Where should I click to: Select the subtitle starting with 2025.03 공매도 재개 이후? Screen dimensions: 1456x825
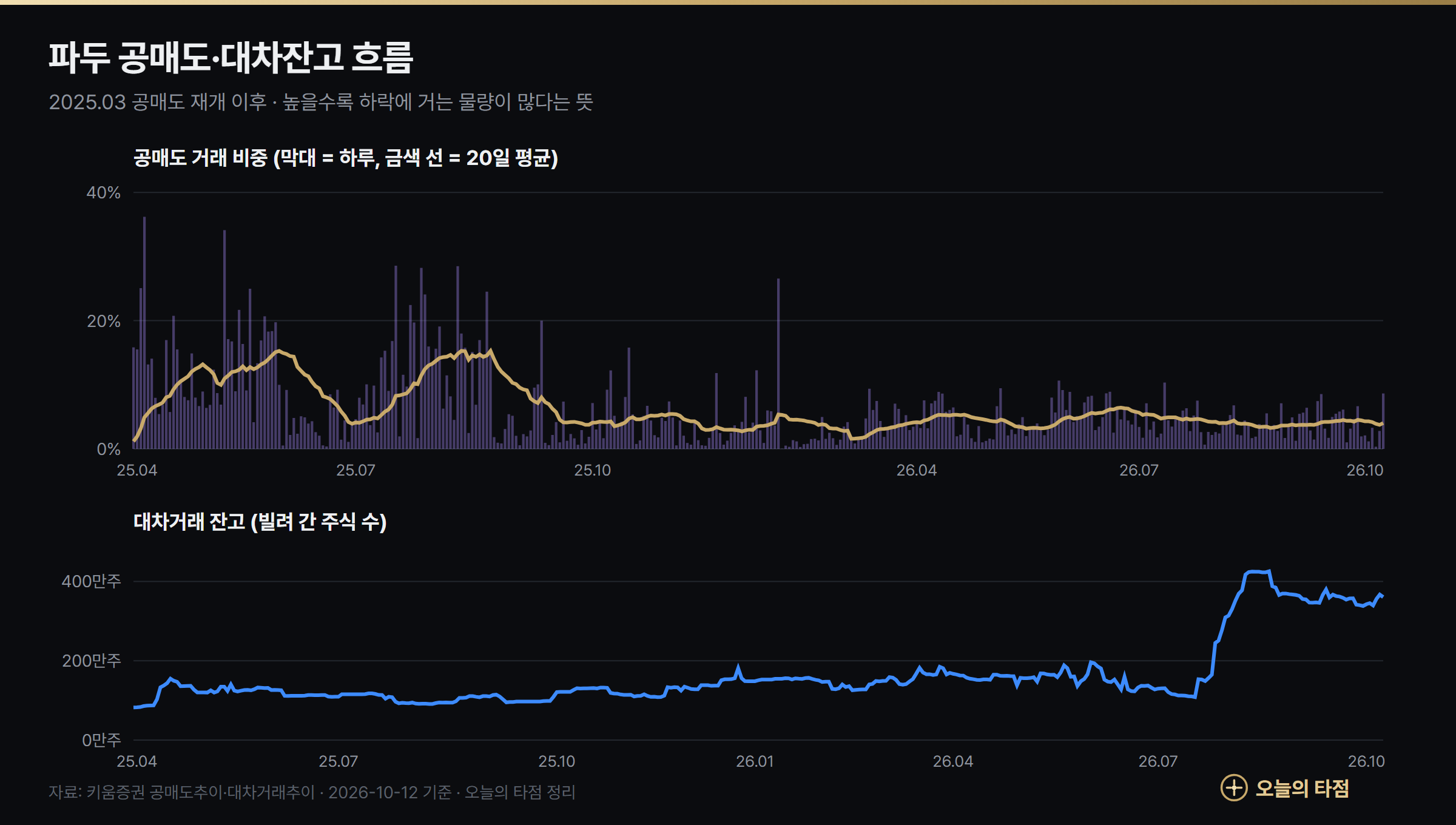pyautogui.click(x=321, y=101)
